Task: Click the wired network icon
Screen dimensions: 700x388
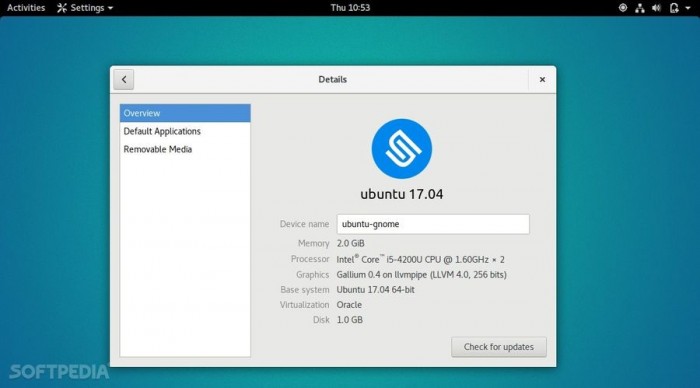Action: [640, 8]
